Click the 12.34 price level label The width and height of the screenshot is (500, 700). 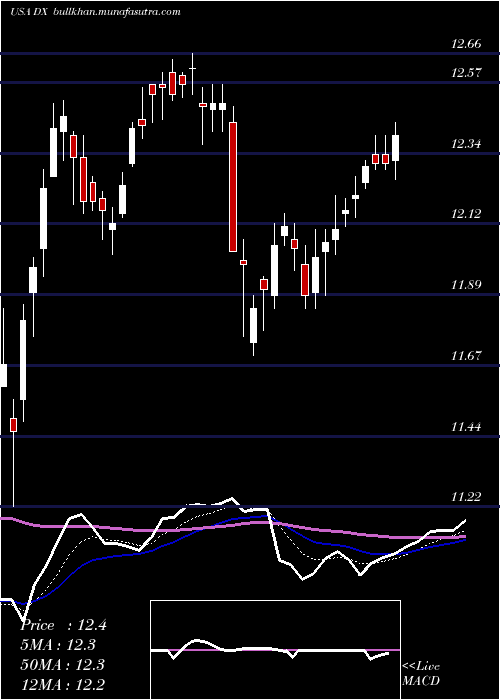pyautogui.click(x=466, y=144)
